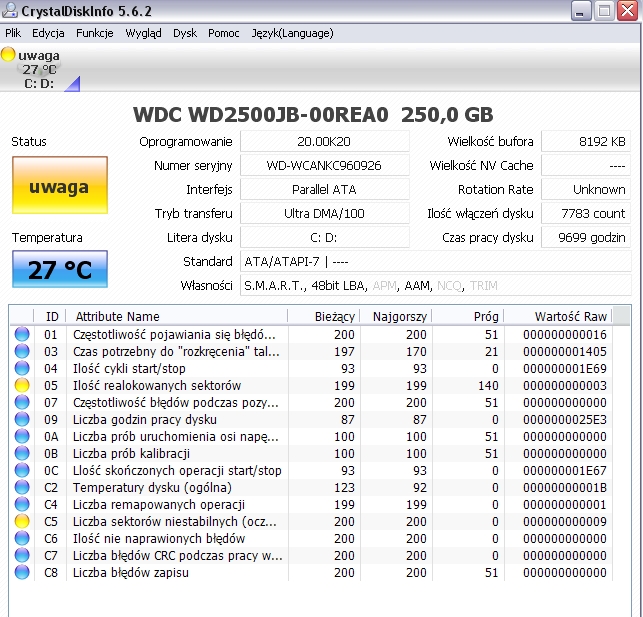The width and height of the screenshot is (643, 617).
Task: Click the CrystalDiskInfo title bar app icon
Action: 9,10
